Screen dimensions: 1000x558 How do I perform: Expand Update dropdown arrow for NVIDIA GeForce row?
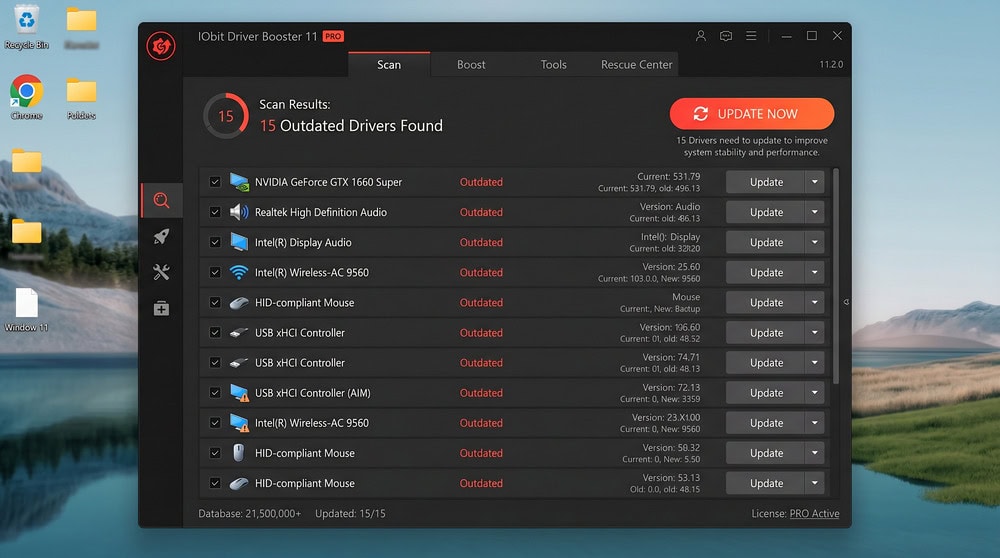pos(814,182)
